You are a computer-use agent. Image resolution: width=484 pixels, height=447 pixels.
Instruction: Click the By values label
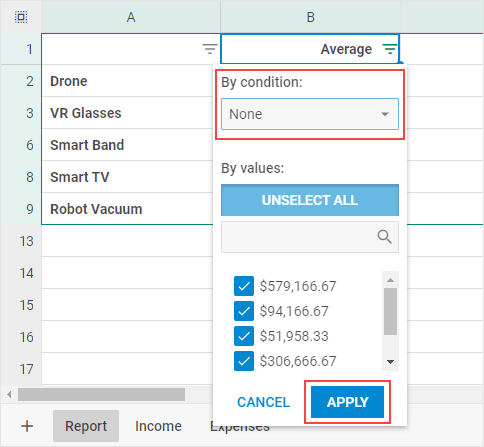coord(253,168)
